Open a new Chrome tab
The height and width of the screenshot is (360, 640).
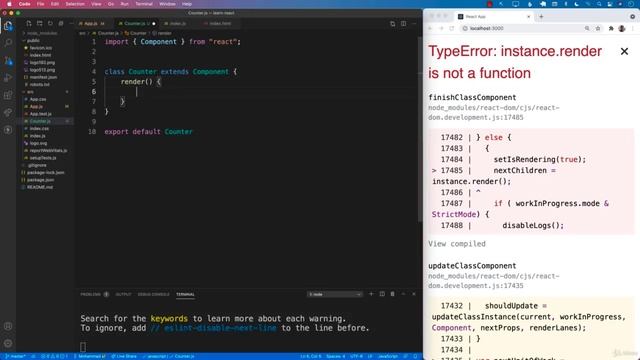pyautogui.click(x=541, y=17)
